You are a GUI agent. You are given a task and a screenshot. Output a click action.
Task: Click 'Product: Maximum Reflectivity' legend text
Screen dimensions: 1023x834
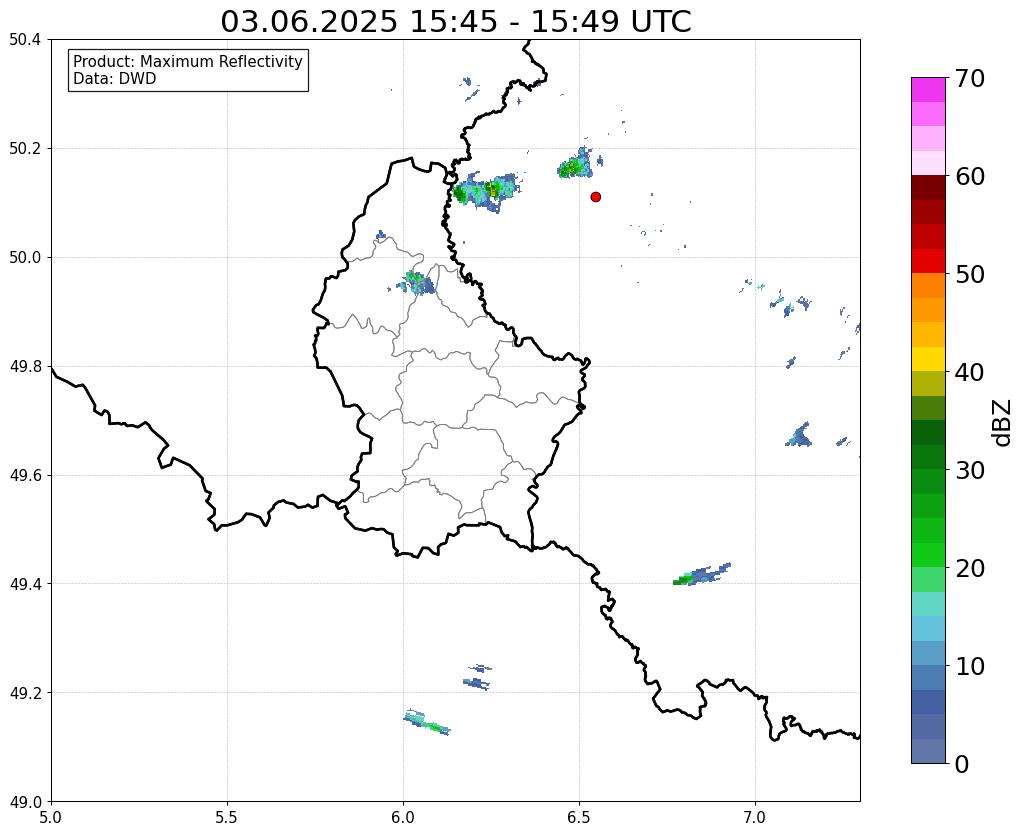pos(188,61)
